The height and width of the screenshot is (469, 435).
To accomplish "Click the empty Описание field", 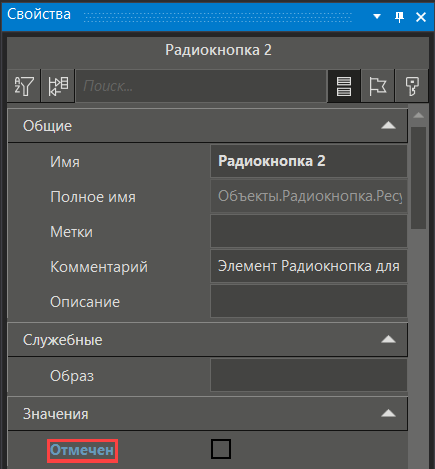I will point(309,301).
